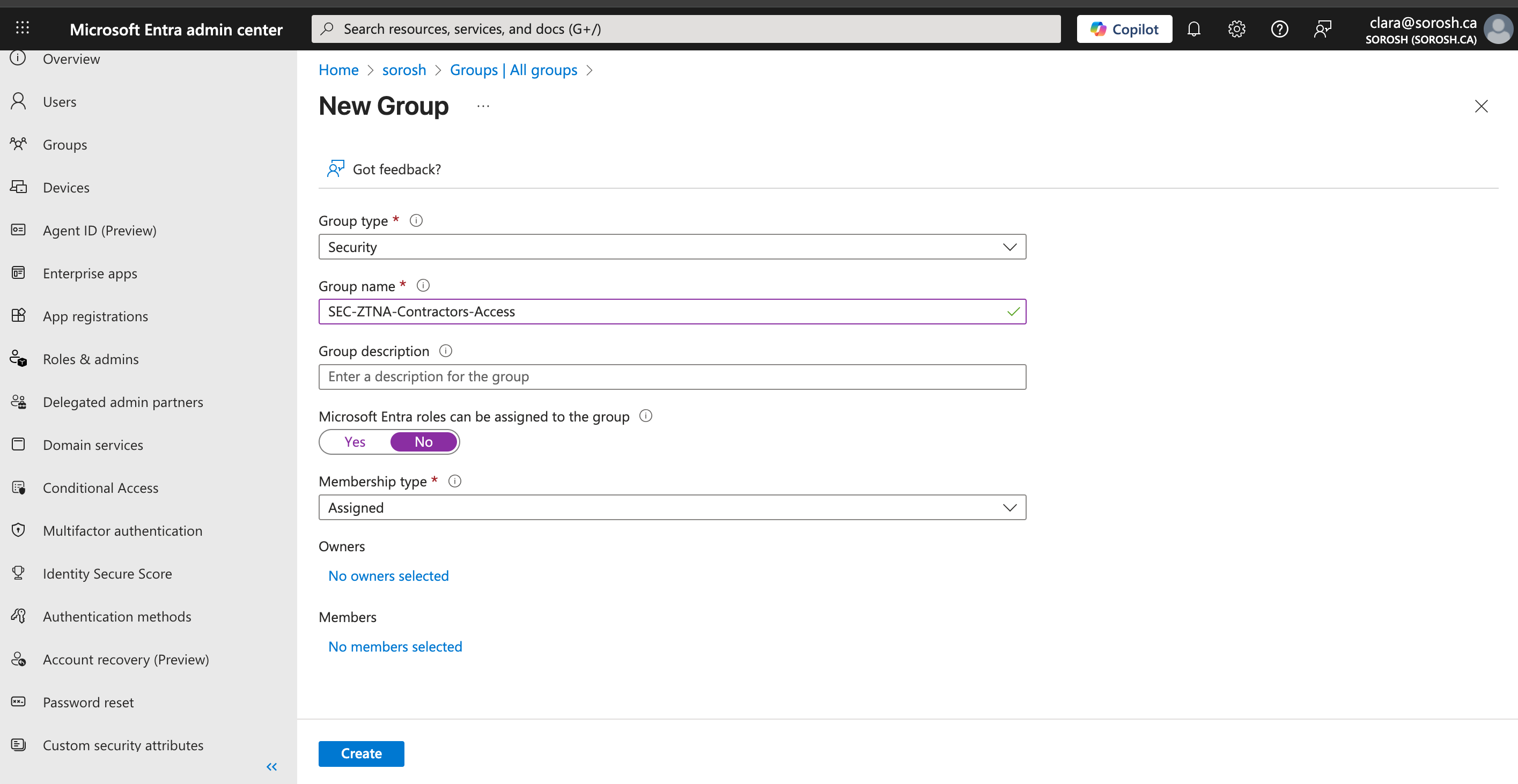This screenshot has width=1518, height=784.
Task: Select No for Entra roles assignment
Action: click(423, 442)
